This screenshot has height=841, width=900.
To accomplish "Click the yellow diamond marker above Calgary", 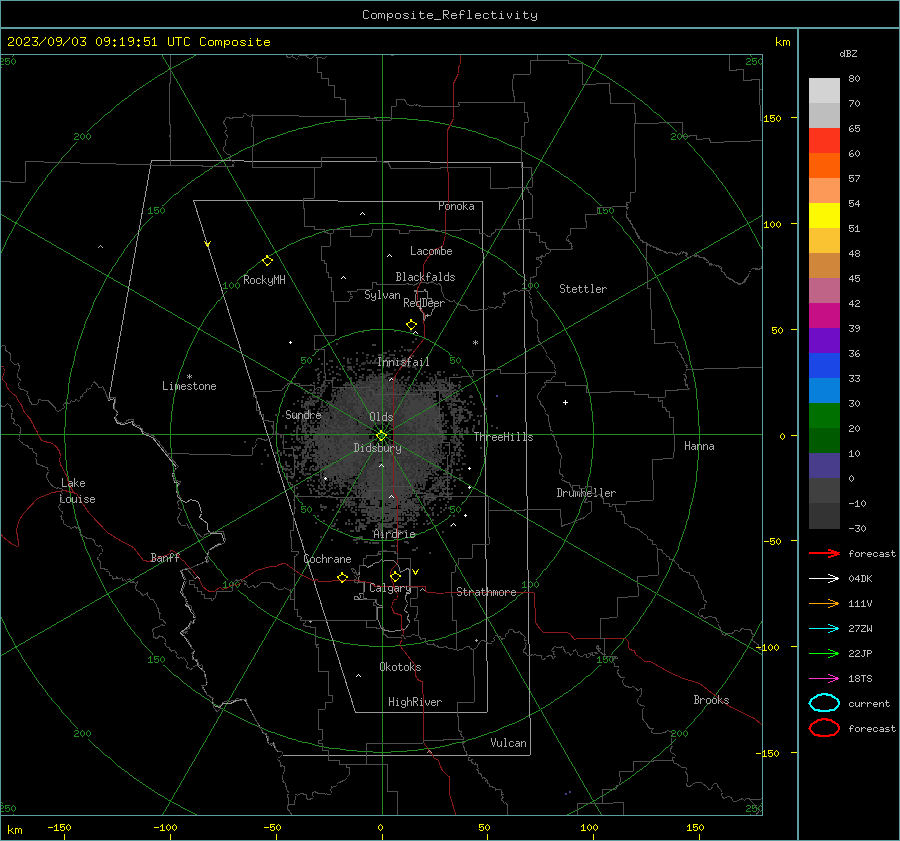I will click(x=395, y=576).
